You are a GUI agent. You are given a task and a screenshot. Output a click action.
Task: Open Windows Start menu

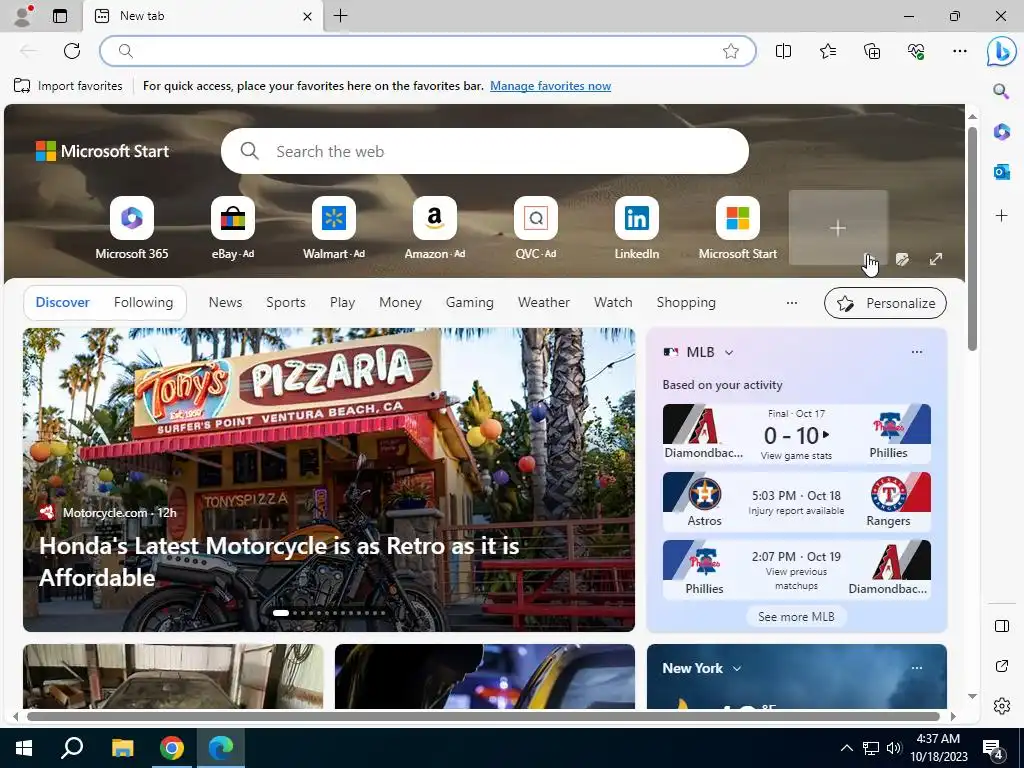pos(24,748)
